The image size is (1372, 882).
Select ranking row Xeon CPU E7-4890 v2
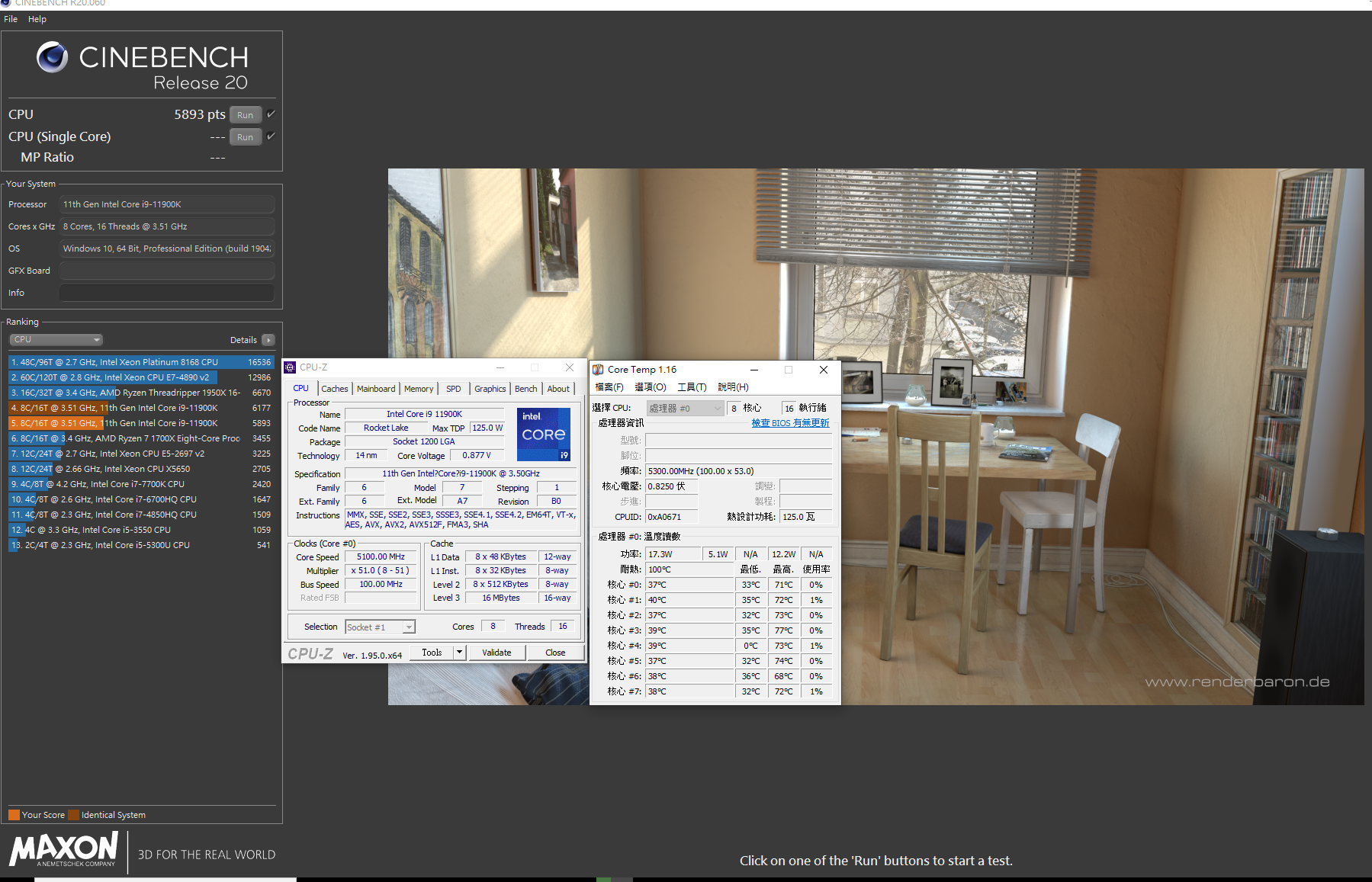pyautogui.click(x=141, y=377)
